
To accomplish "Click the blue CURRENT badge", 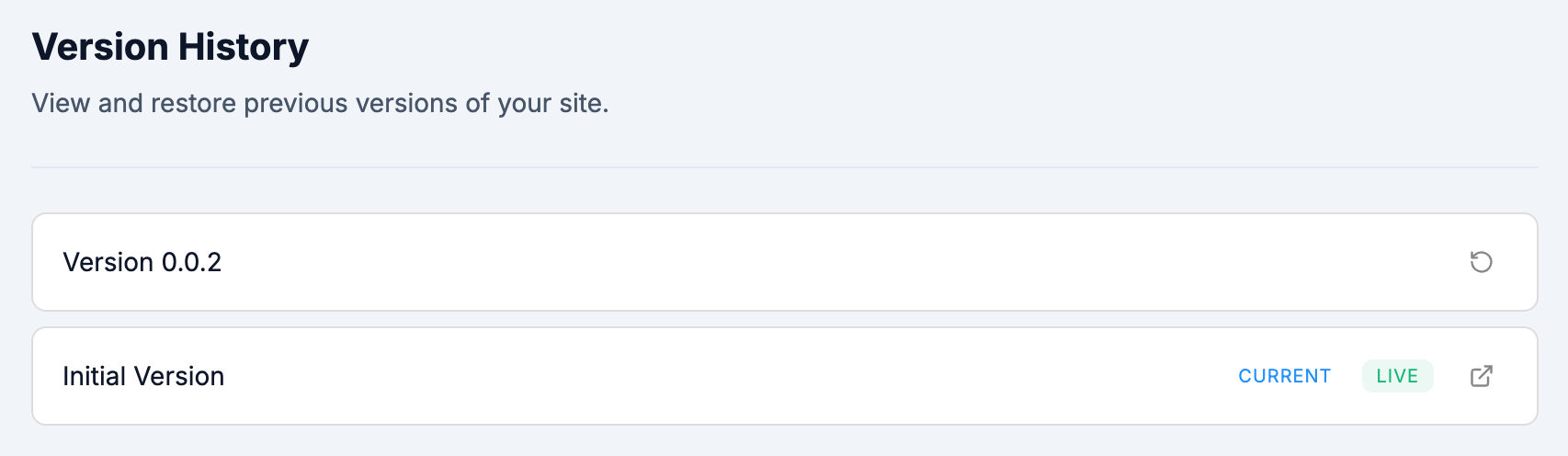I will pos(1284,376).
